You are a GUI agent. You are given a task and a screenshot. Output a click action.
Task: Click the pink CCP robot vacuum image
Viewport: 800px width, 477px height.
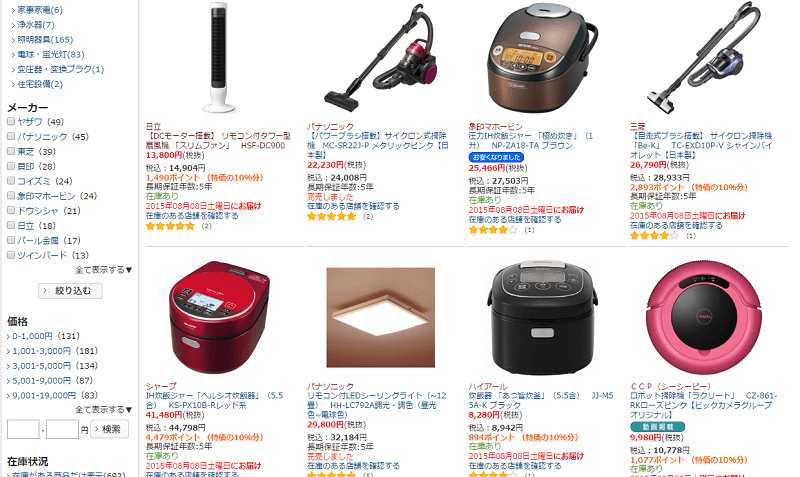(x=703, y=317)
